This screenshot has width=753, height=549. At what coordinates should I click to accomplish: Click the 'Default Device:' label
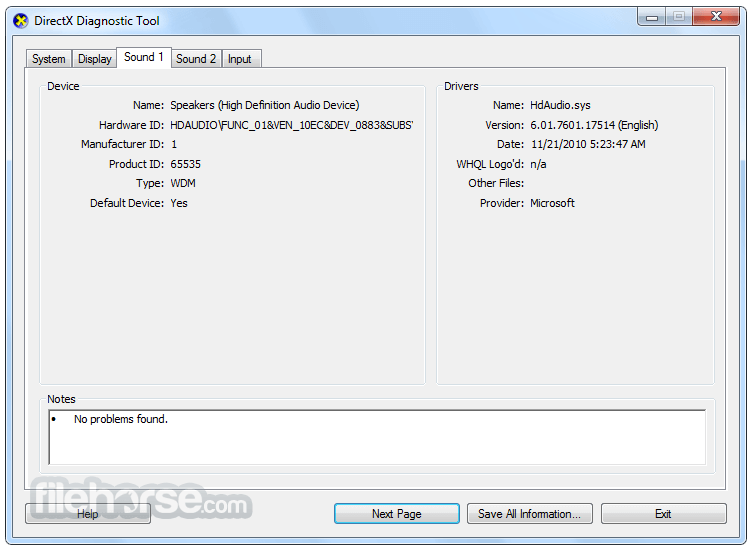tap(127, 203)
